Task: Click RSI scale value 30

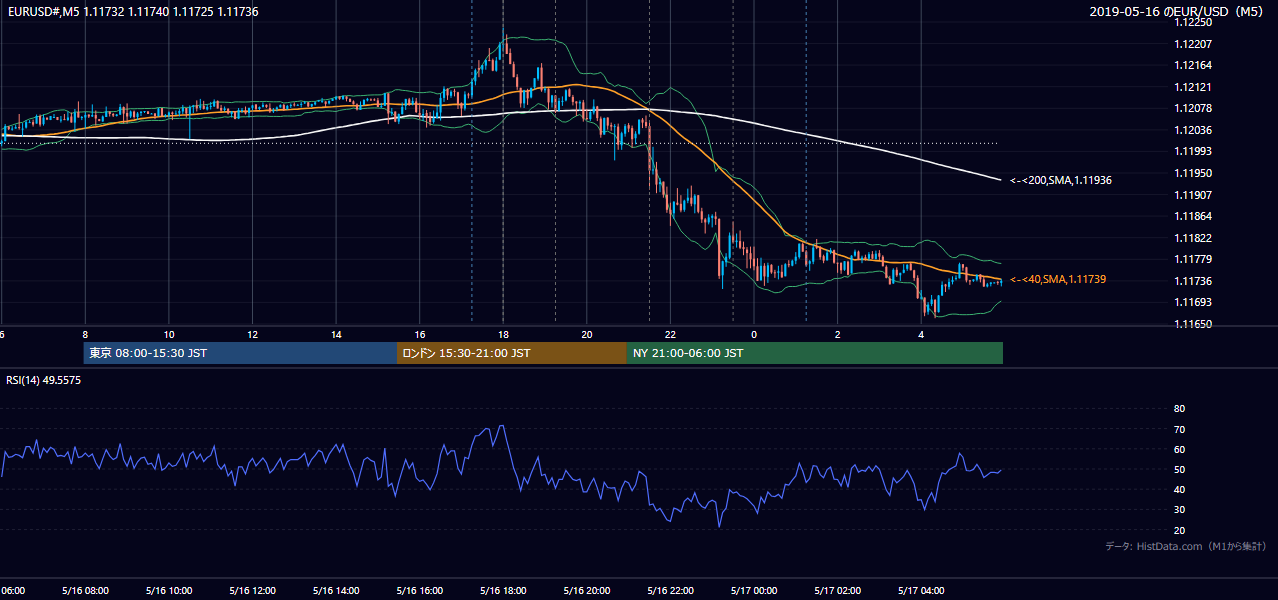Action: pos(1179,509)
